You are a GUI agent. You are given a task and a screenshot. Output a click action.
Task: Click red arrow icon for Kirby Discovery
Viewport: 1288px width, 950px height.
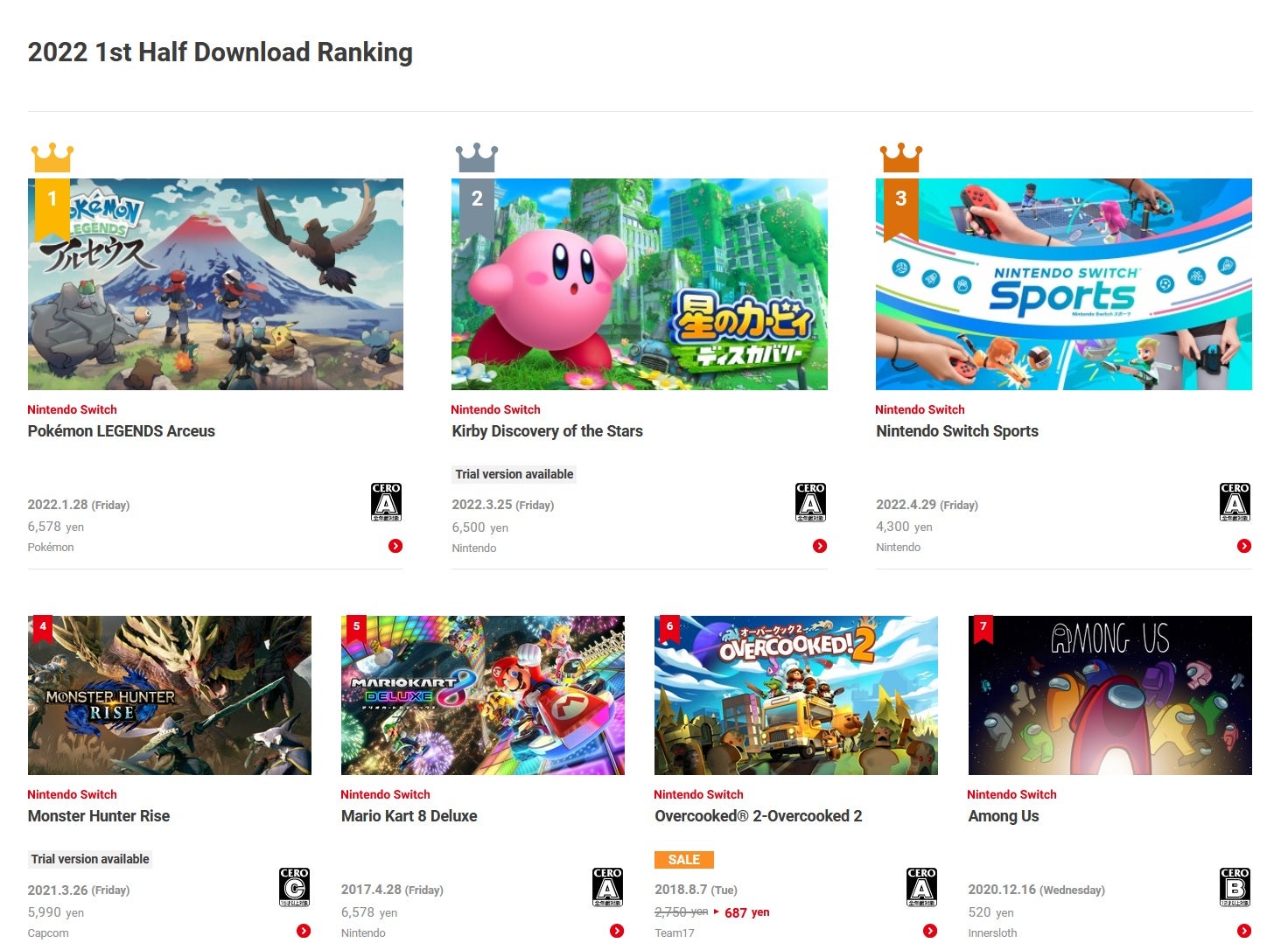coord(820,546)
